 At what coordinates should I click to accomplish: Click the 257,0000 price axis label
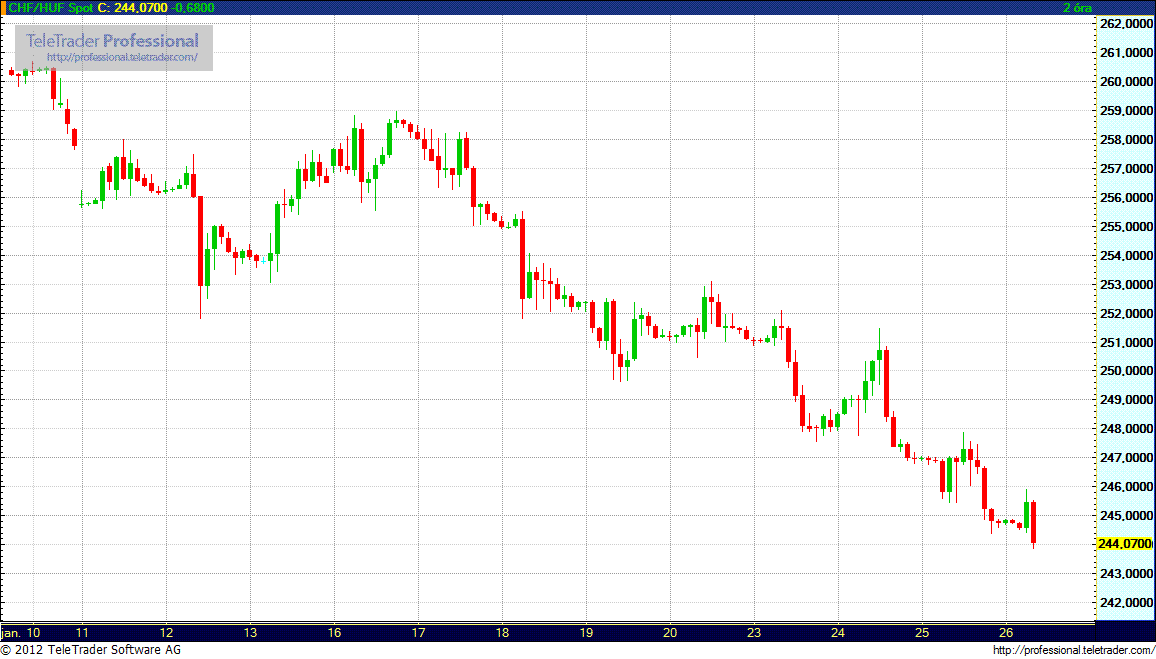1126,169
